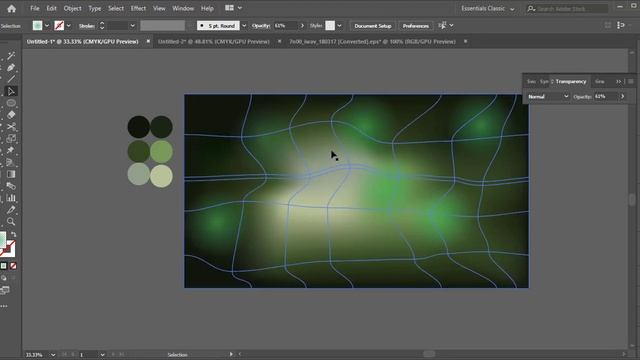Click the Opacity label link in the control bar
The height and width of the screenshot is (360, 640).
click(261, 26)
